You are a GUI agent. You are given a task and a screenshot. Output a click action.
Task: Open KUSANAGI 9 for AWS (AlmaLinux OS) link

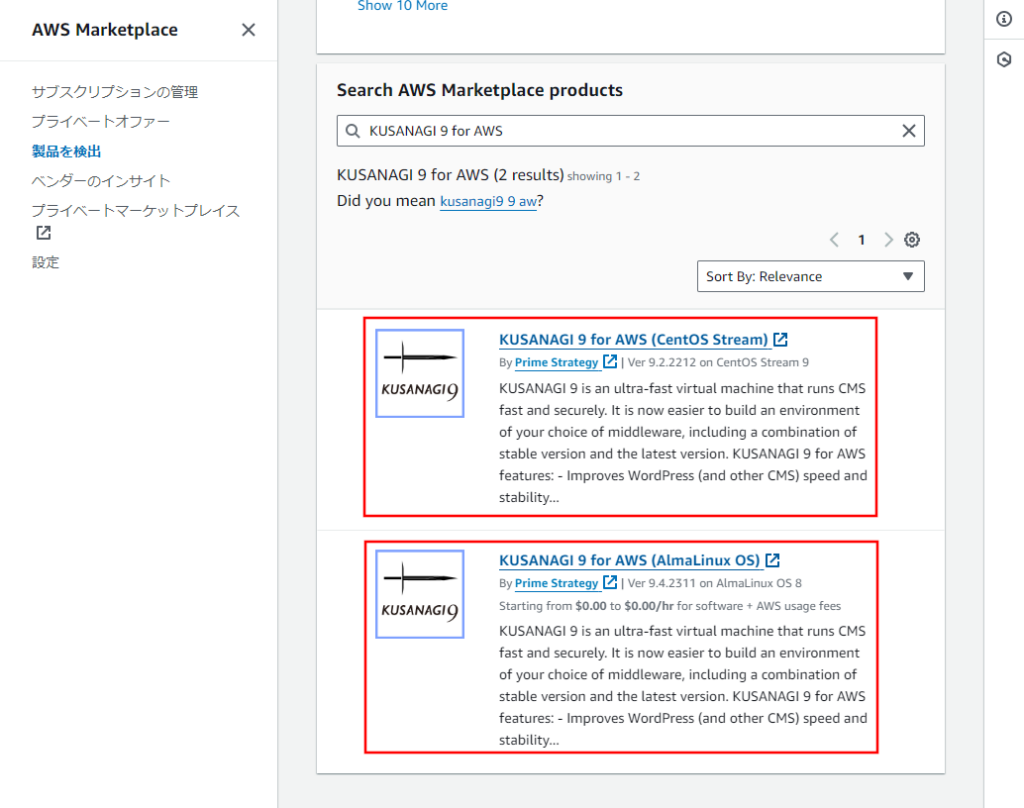pos(629,560)
